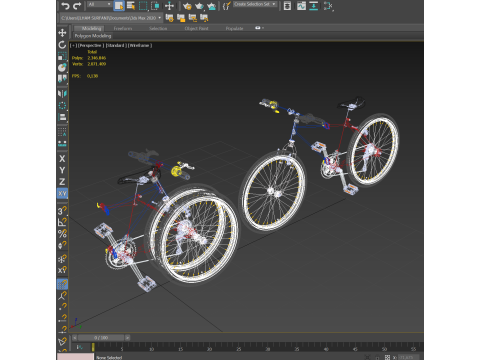The width and height of the screenshot is (480, 360).
Task: Open the Schematic View icon
Action: 328,6
